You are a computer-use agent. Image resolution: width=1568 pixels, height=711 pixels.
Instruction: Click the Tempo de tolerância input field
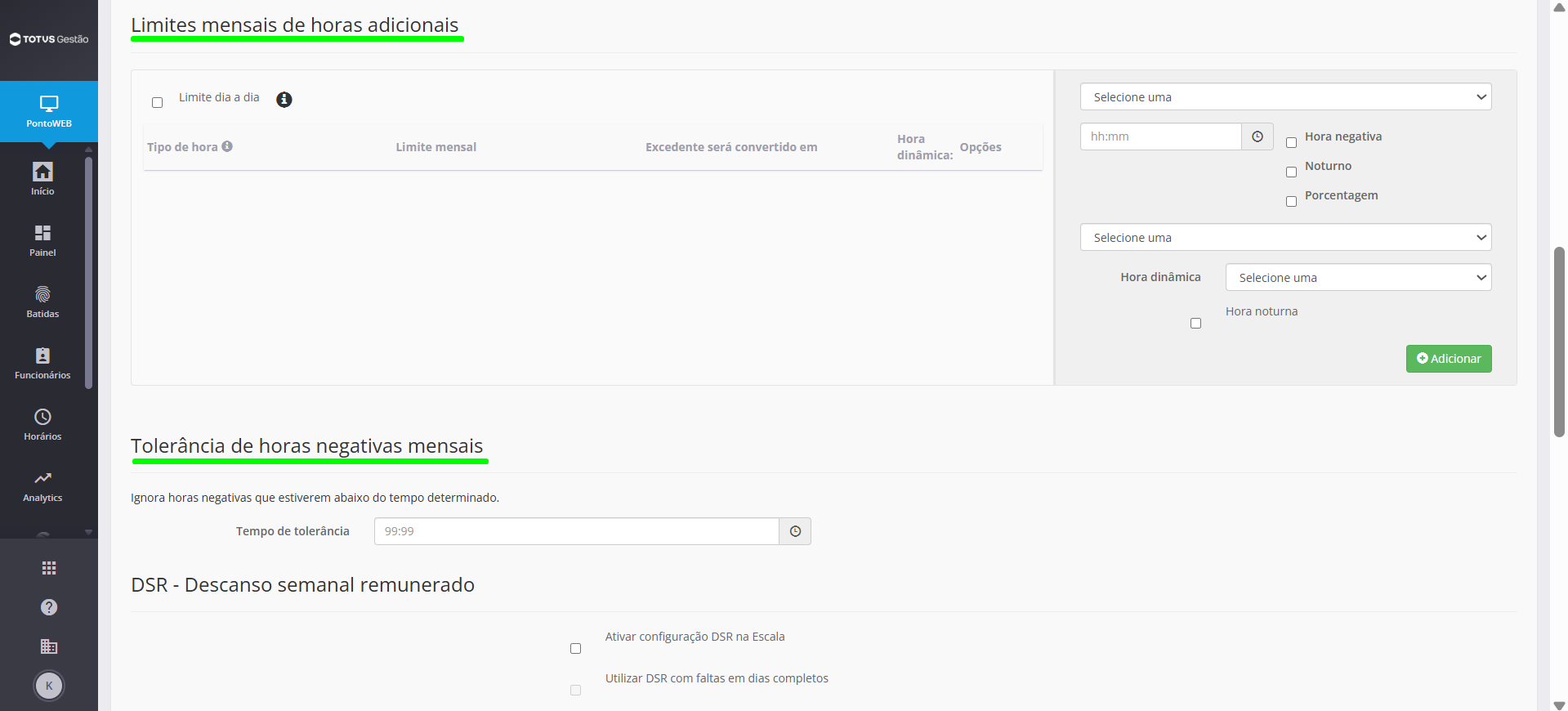pos(576,531)
